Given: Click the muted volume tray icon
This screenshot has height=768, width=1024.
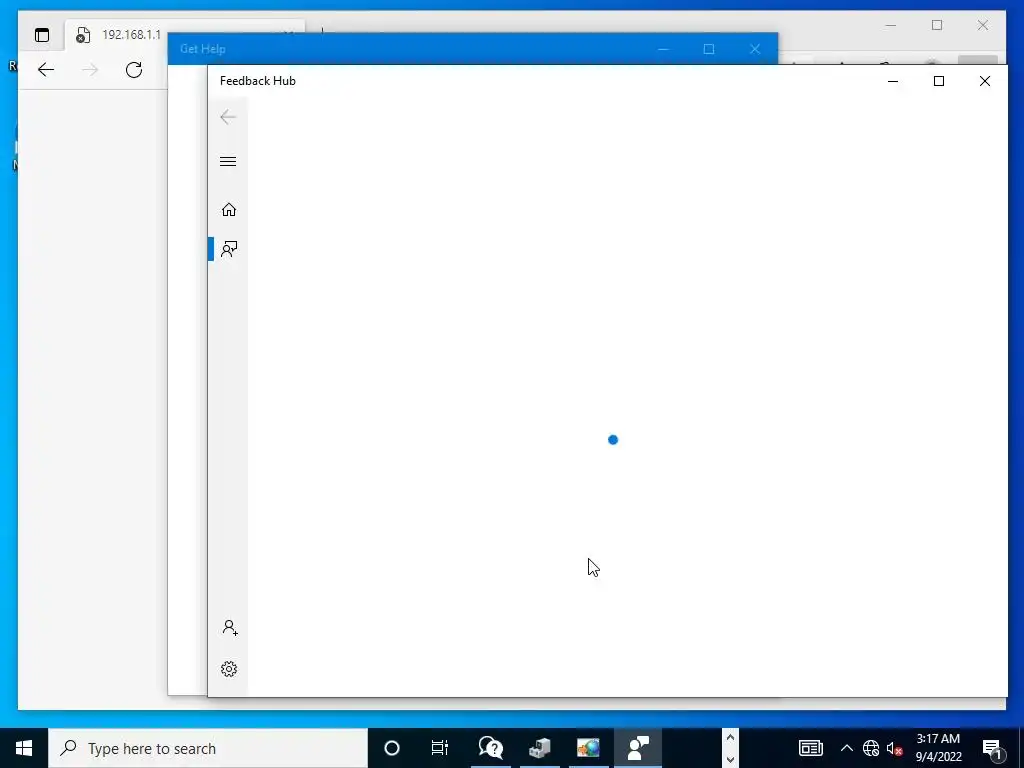Looking at the screenshot, I should 894,748.
